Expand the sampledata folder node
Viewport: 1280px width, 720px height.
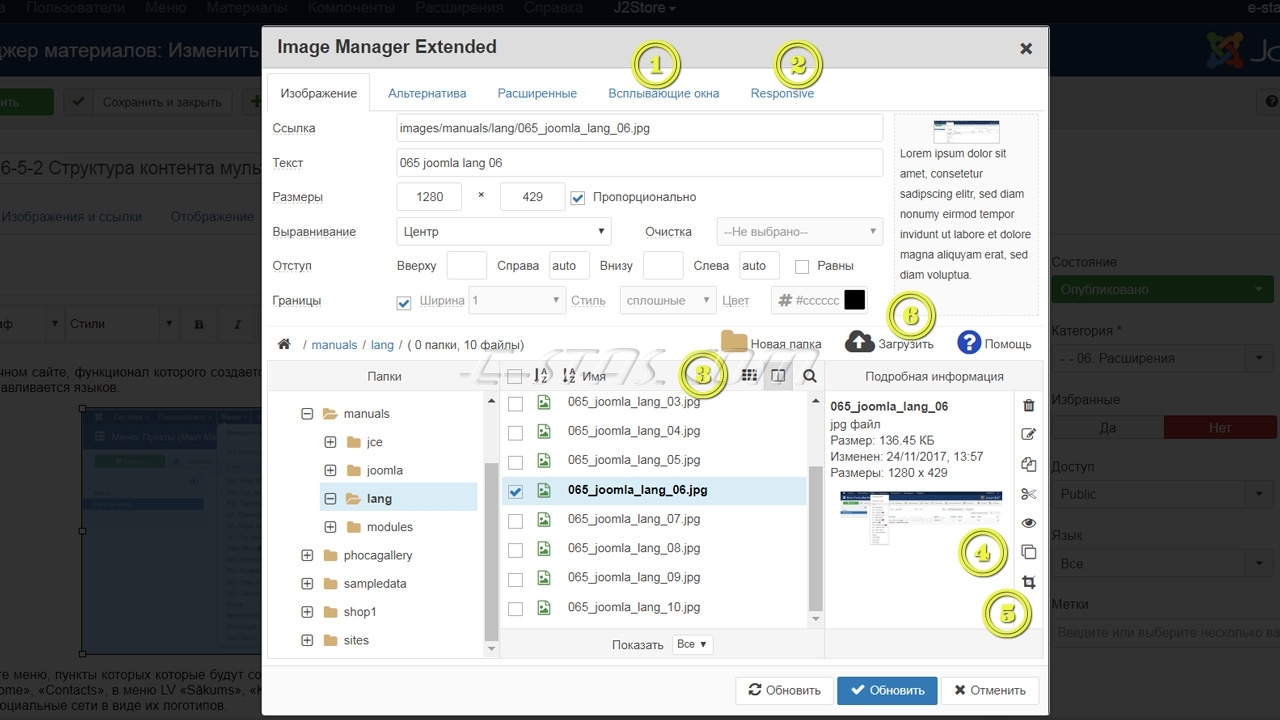coord(307,583)
